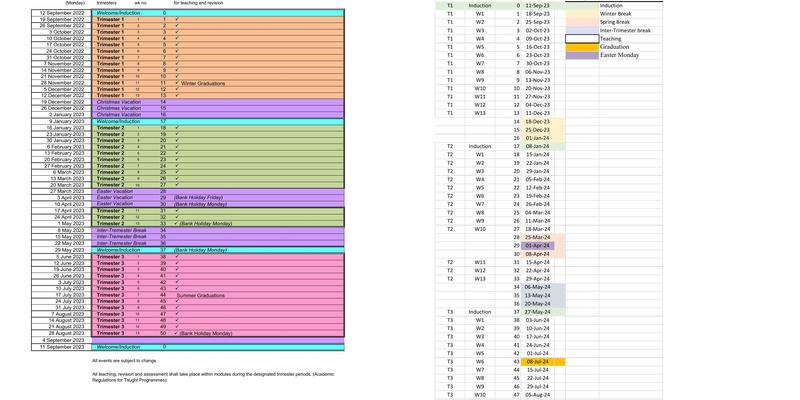The width and height of the screenshot is (800, 400).
Task: Click the purple 01-Apr-24 date cell
Action: click(538, 245)
